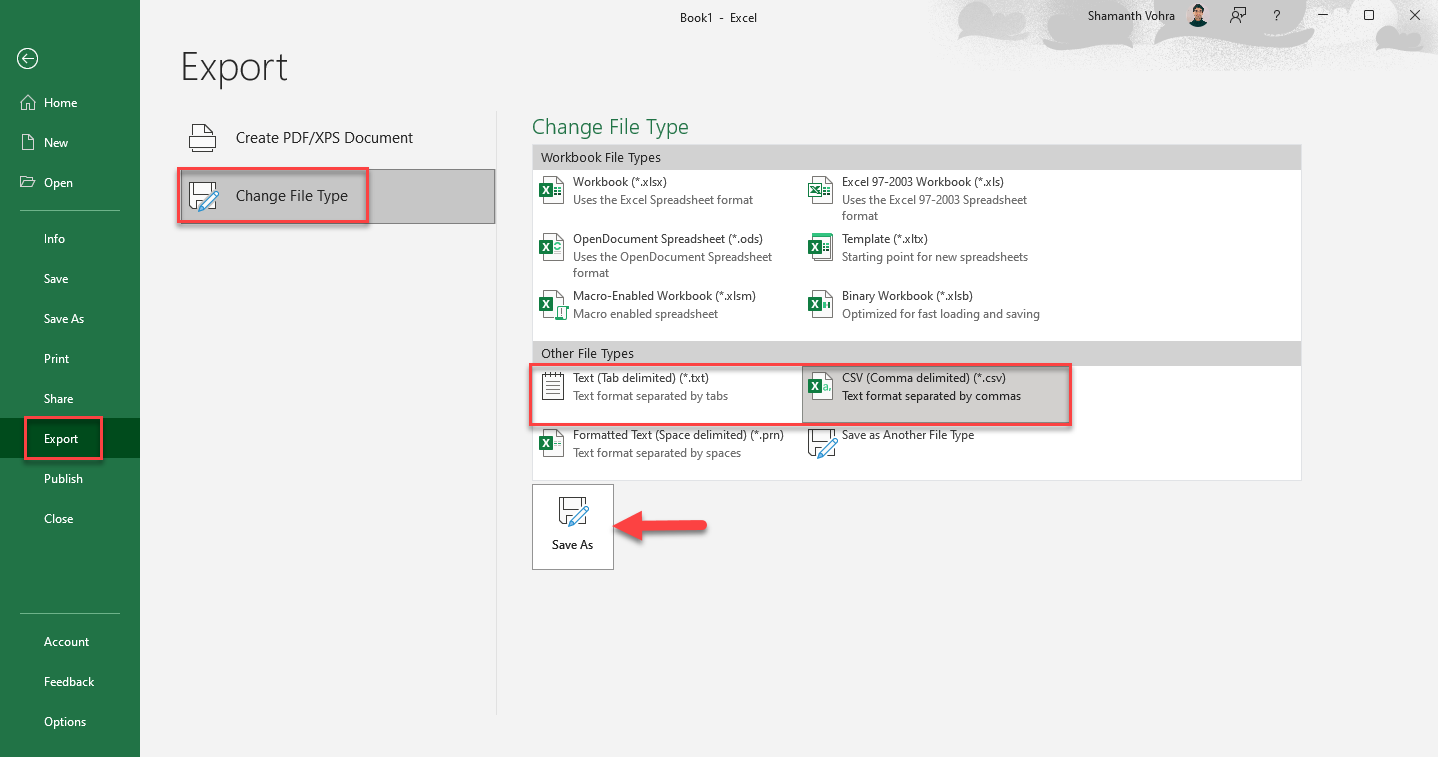Click the Change File Type disk icon

[x=204, y=196]
